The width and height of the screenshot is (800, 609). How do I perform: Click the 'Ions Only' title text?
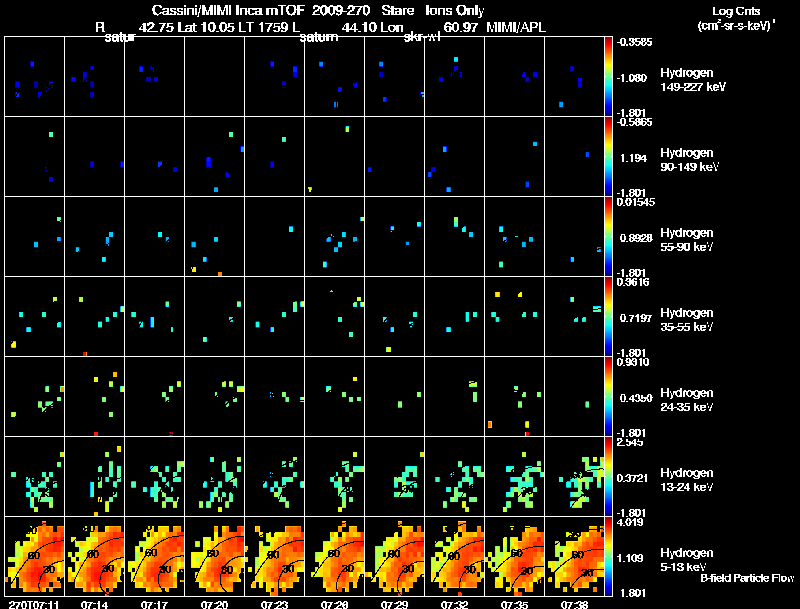(455, 11)
